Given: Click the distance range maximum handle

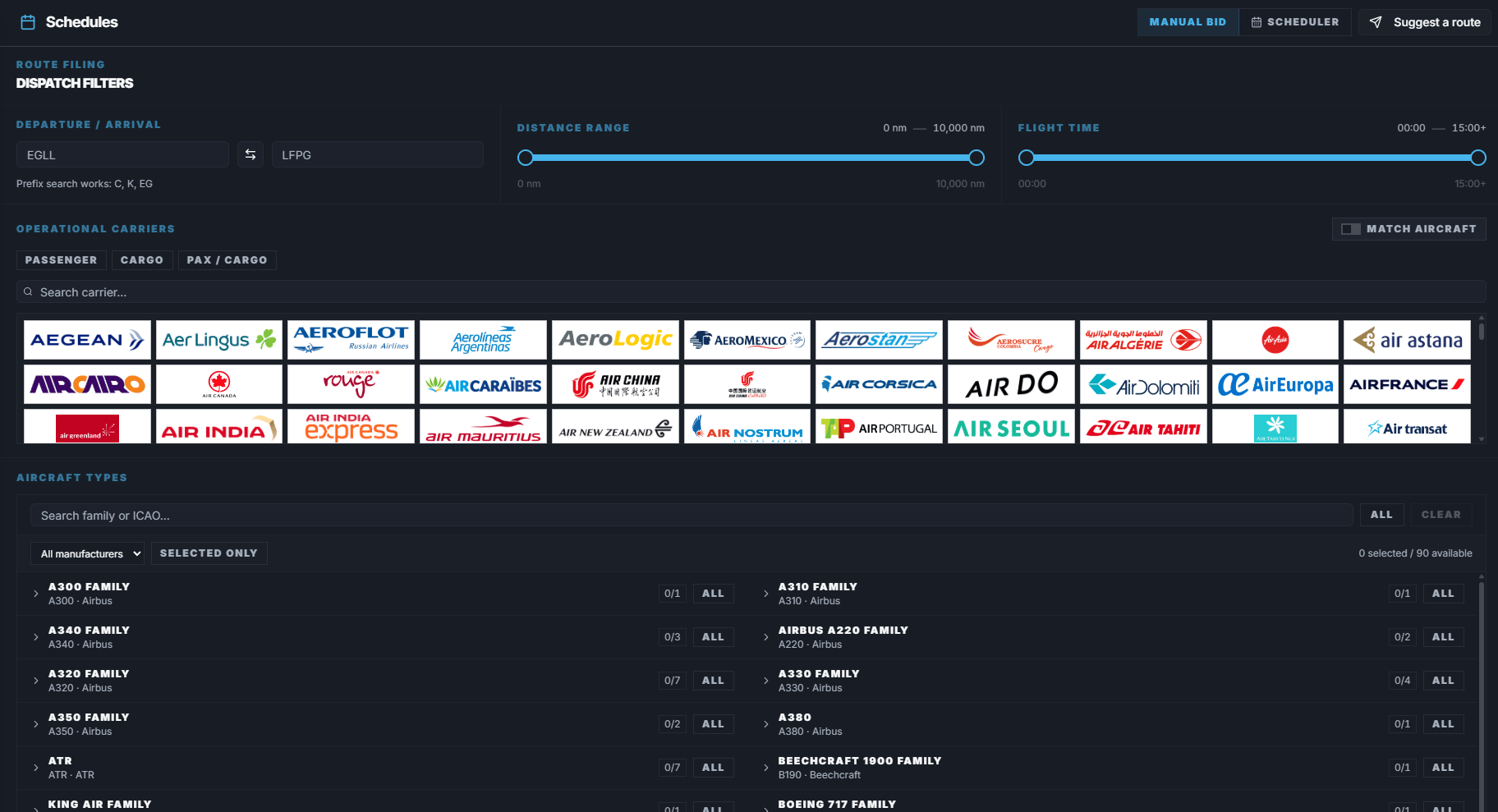Looking at the screenshot, I should coord(976,158).
